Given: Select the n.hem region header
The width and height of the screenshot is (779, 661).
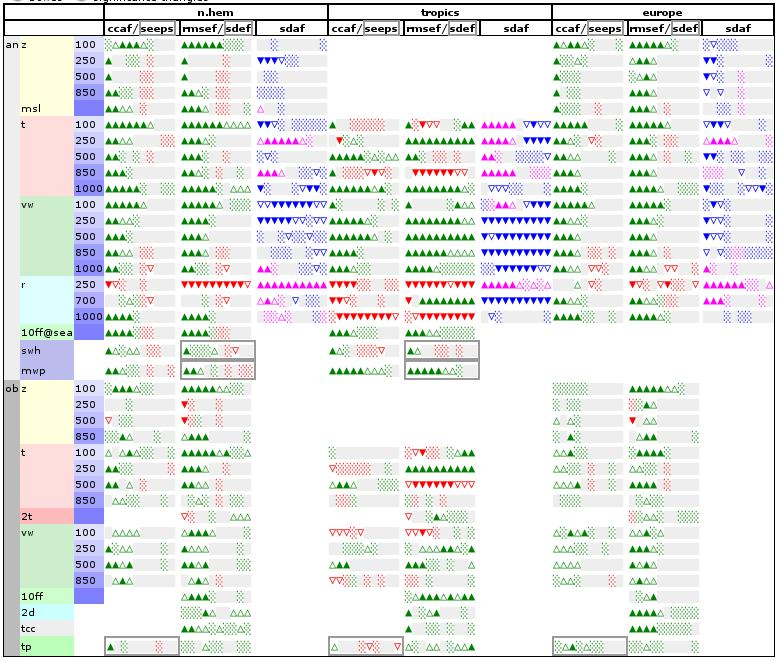Looking at the screenshot, I should (216, 12).
